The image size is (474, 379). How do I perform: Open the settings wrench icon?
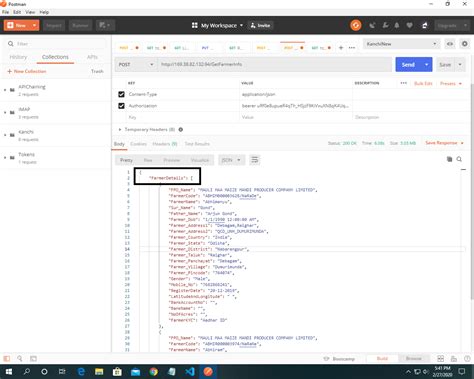[385, 25]
